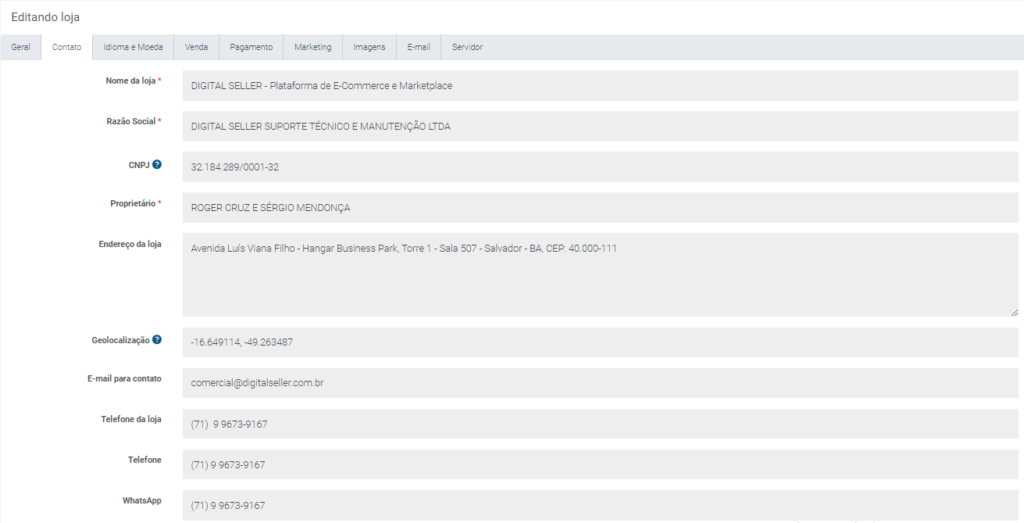
Task: Switch to the Geral tab
Action: [21, 47]
